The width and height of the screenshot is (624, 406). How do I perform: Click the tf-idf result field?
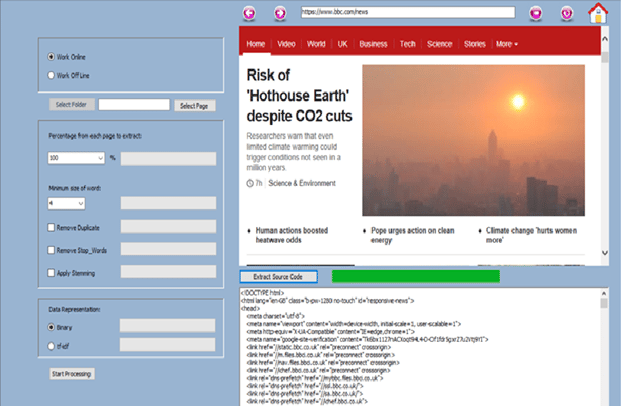pyautogui.click(x=168, y=345)
